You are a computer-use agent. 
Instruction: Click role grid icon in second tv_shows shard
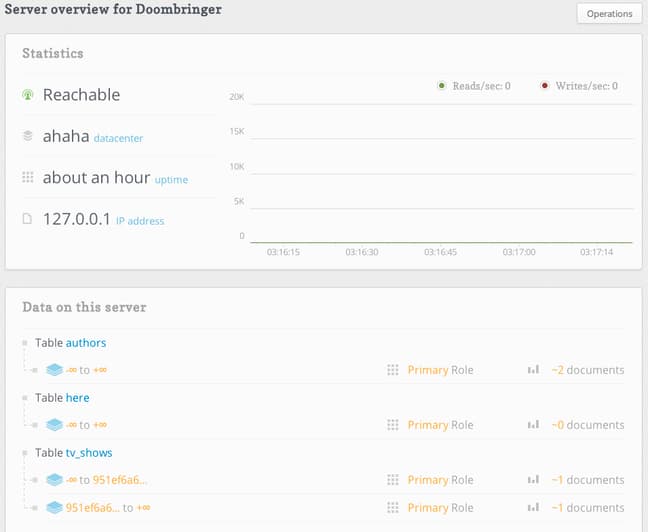coord(393,507)
